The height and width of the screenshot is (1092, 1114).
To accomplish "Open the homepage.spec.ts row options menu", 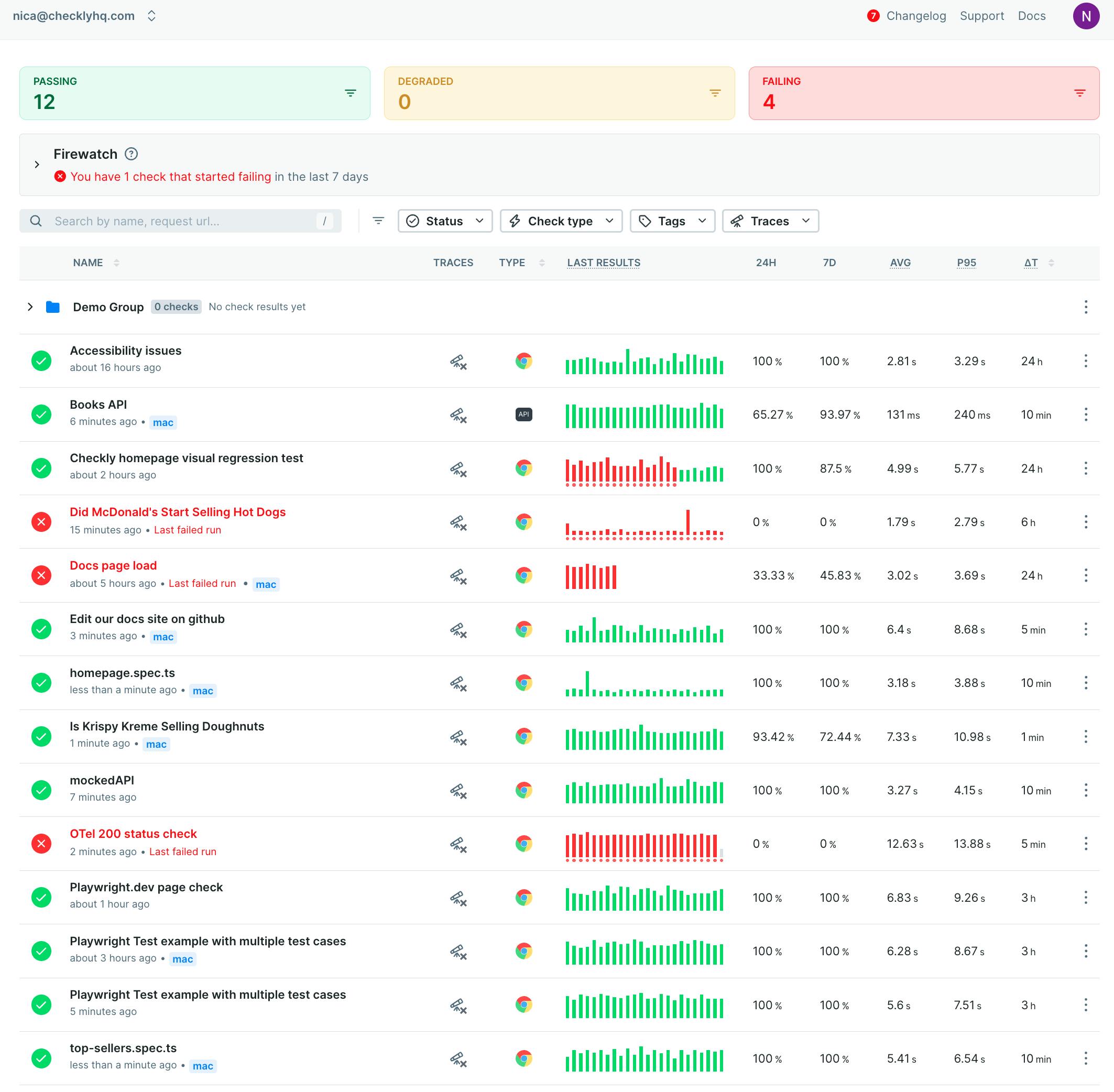I will (1085, 682).
